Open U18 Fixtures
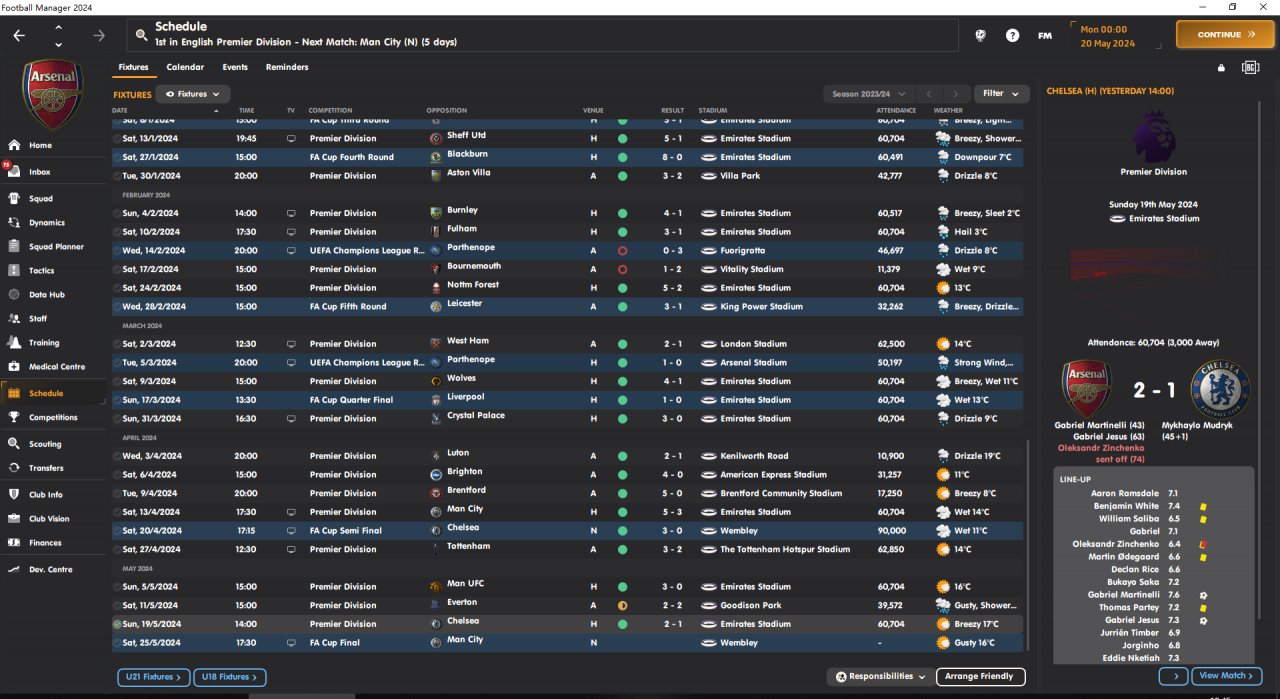This screenshot has width=1280, height=699. (x=230, y=678)
